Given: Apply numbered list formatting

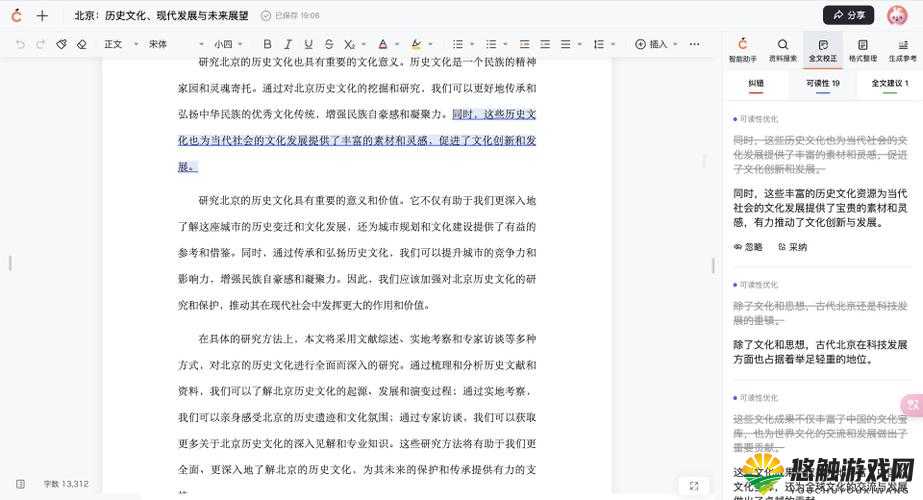Looking at the screenshot, I should click(x=491, y=44).
